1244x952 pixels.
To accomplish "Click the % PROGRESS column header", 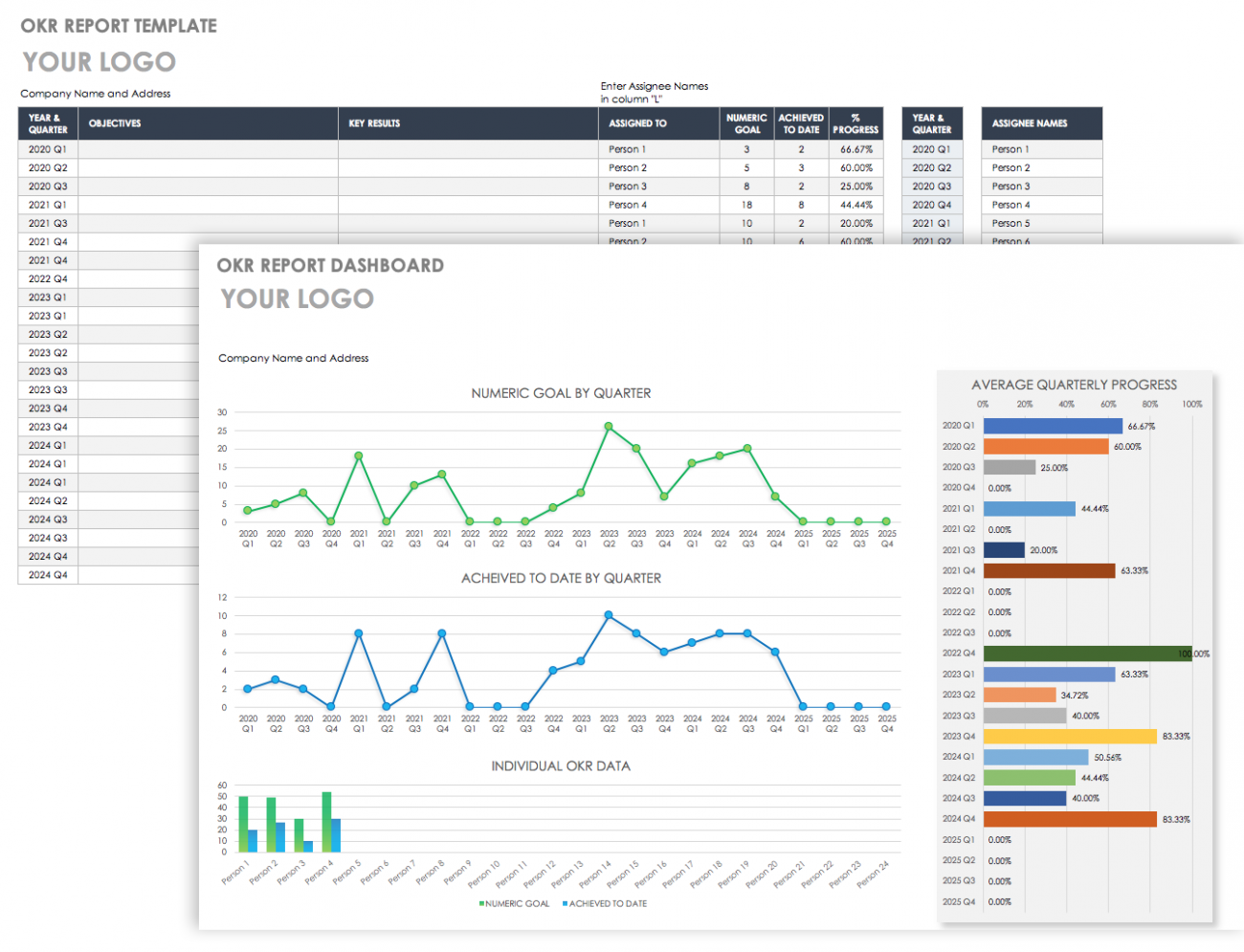I will pos(855,123).
